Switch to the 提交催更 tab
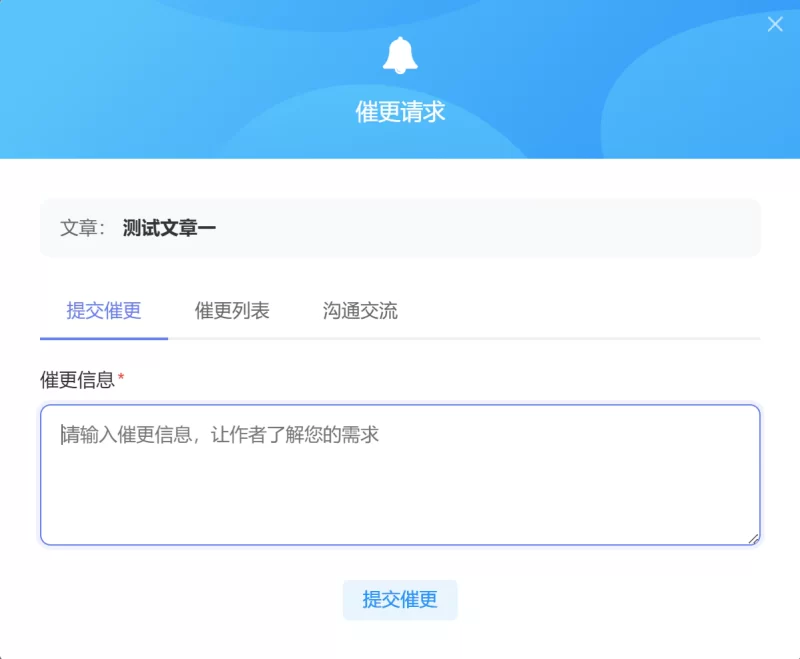800x659 pixels. pos(104,311)
